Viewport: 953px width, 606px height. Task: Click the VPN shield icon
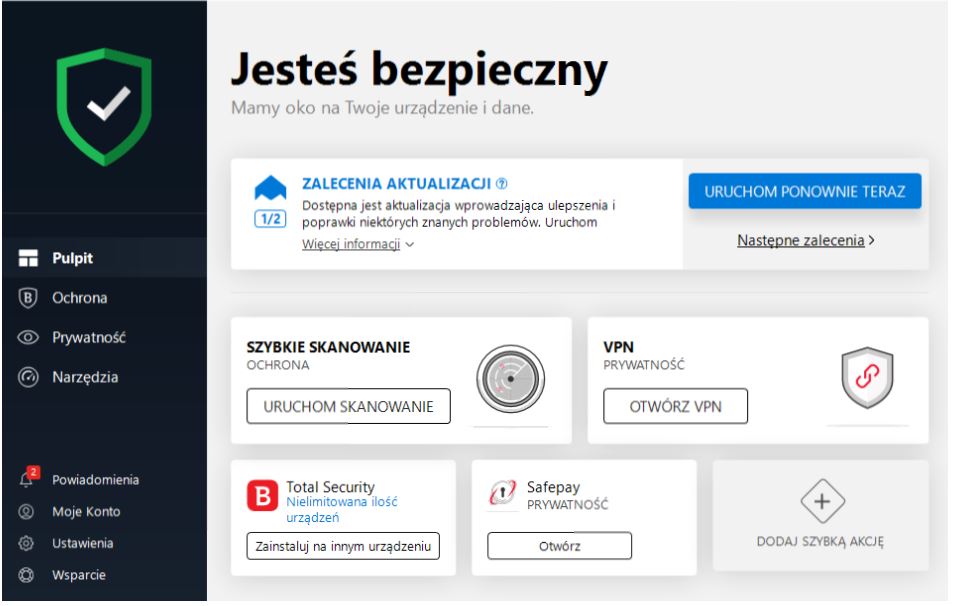[x=868, y=380]
